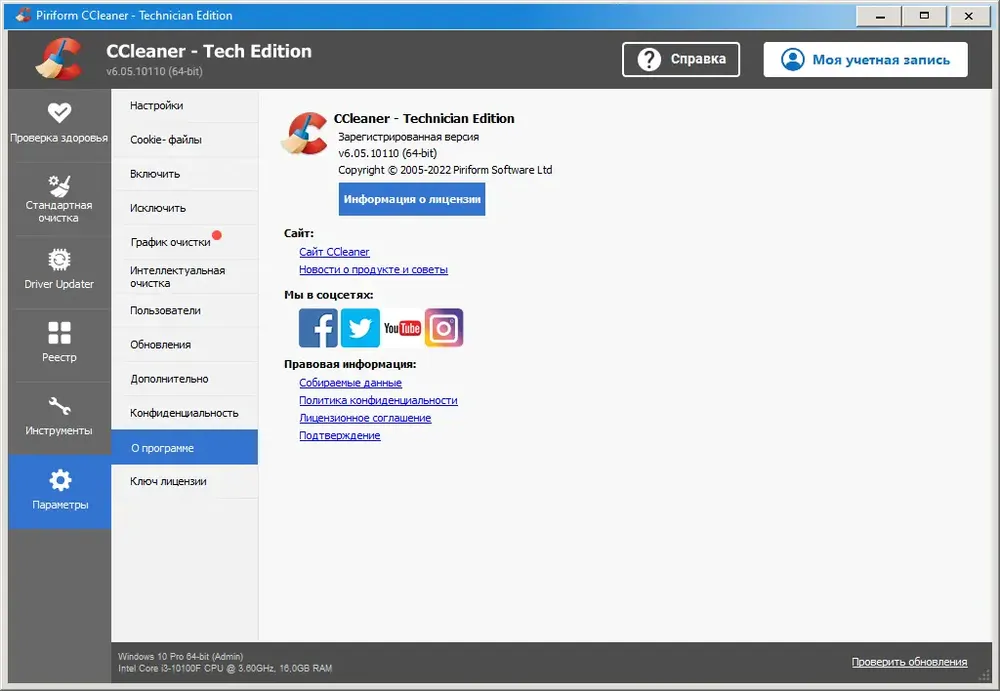Image resolution: width=1000 pixels, height=691 pixels.
Task: Click Проверить обновления link
Action: click(x=909, y=662)
